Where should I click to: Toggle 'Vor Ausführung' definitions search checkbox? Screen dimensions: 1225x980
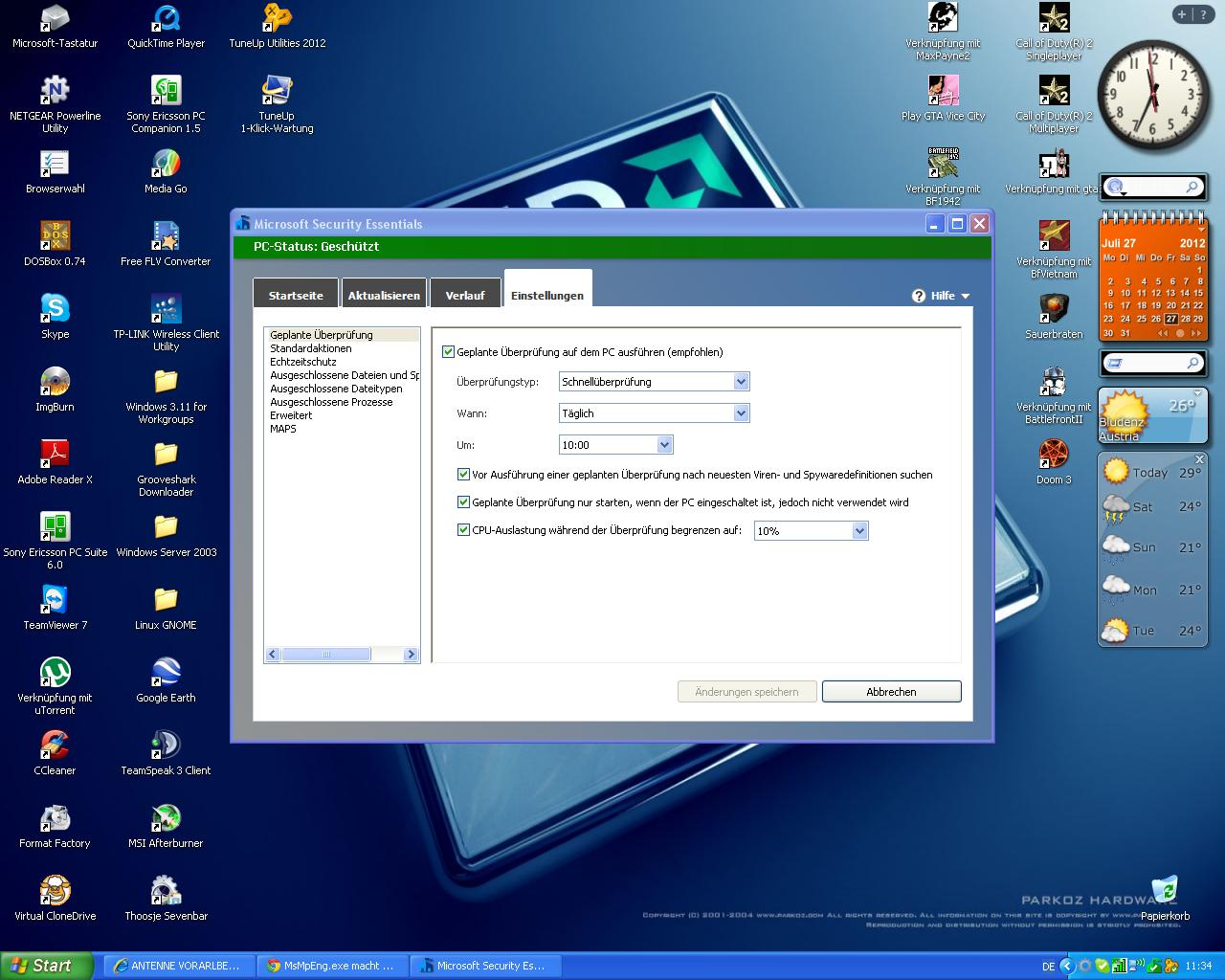[464, 474]
